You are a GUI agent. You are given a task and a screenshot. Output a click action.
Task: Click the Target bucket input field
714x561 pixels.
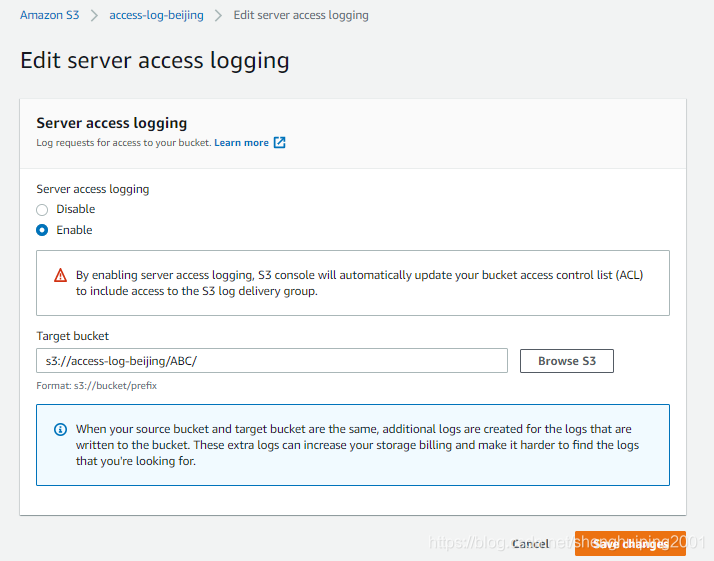pos(272,361)
